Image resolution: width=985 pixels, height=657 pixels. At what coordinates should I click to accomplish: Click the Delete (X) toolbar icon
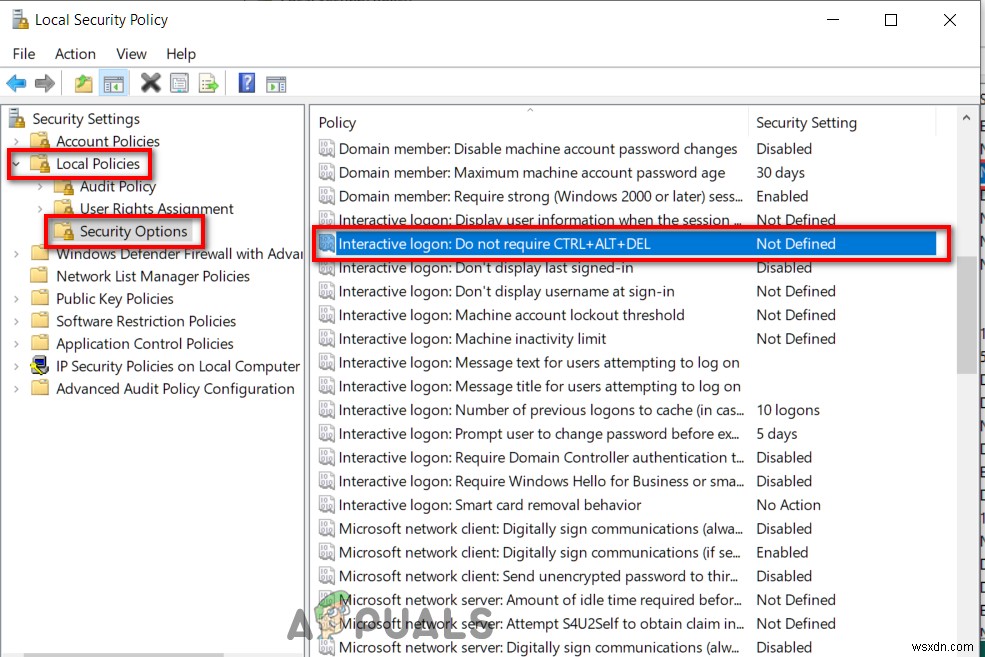150,83
